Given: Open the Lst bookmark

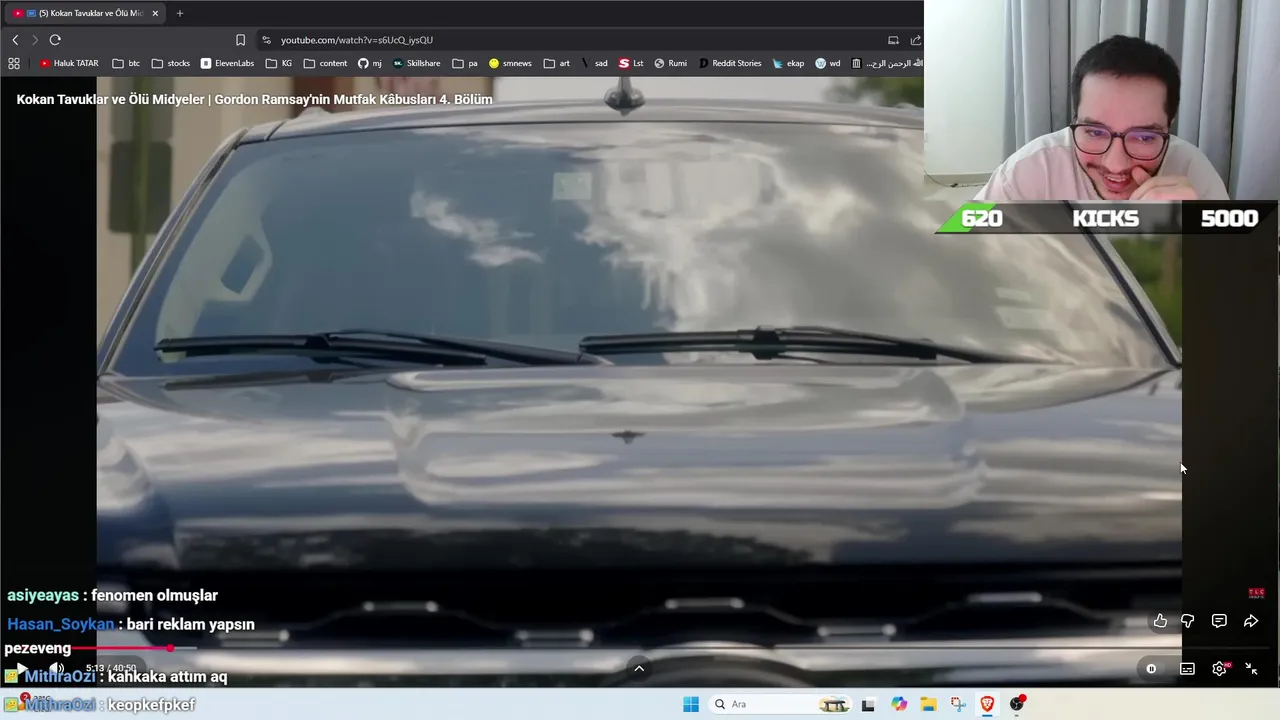Looking at the screenshot, I should click(631, 63).
